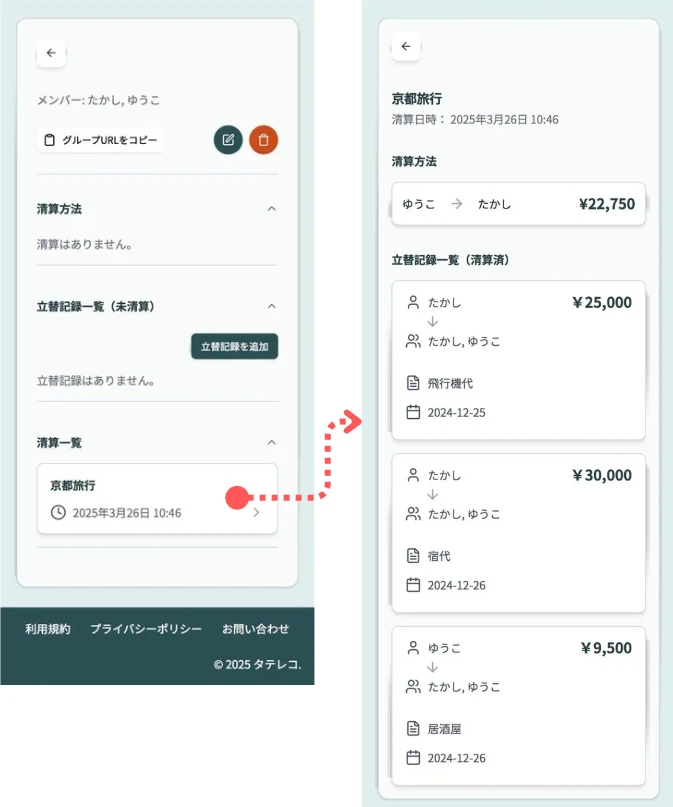Click the person icon next to たかし ¥25,000
Viewport: 673px width, 807px height.
click(x=414, y=302)
